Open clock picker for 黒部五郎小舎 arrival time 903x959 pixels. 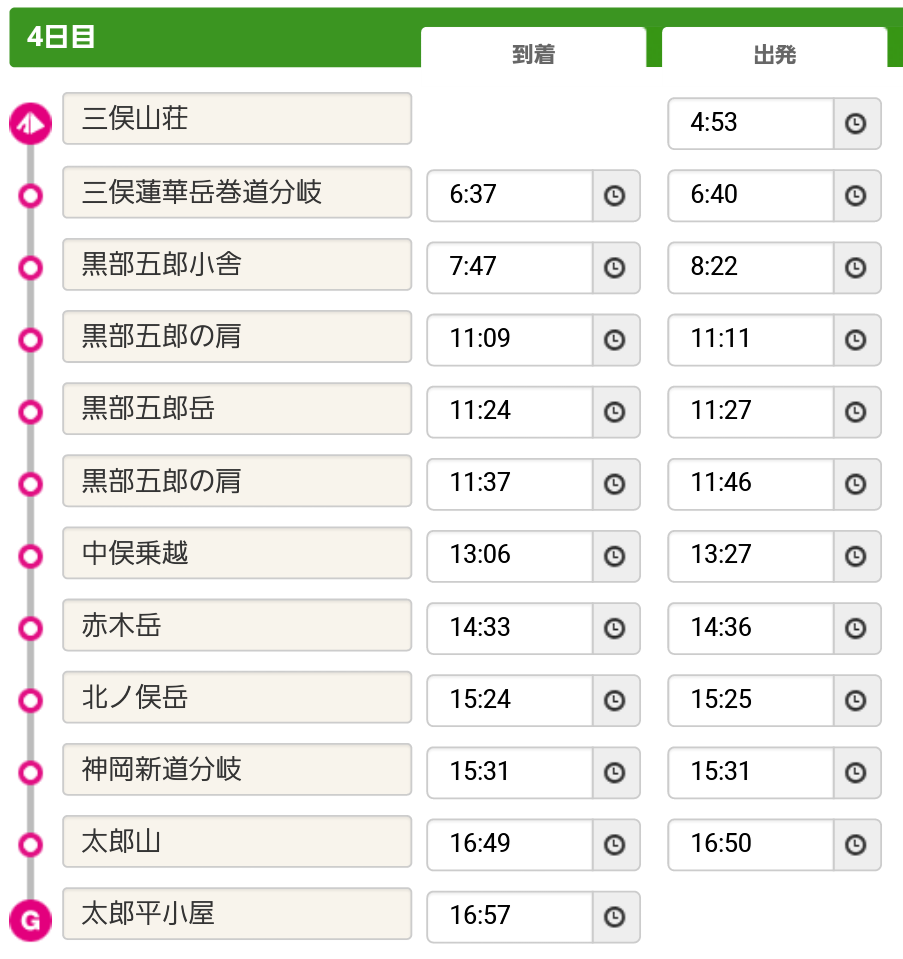click(x=615, y=268)
